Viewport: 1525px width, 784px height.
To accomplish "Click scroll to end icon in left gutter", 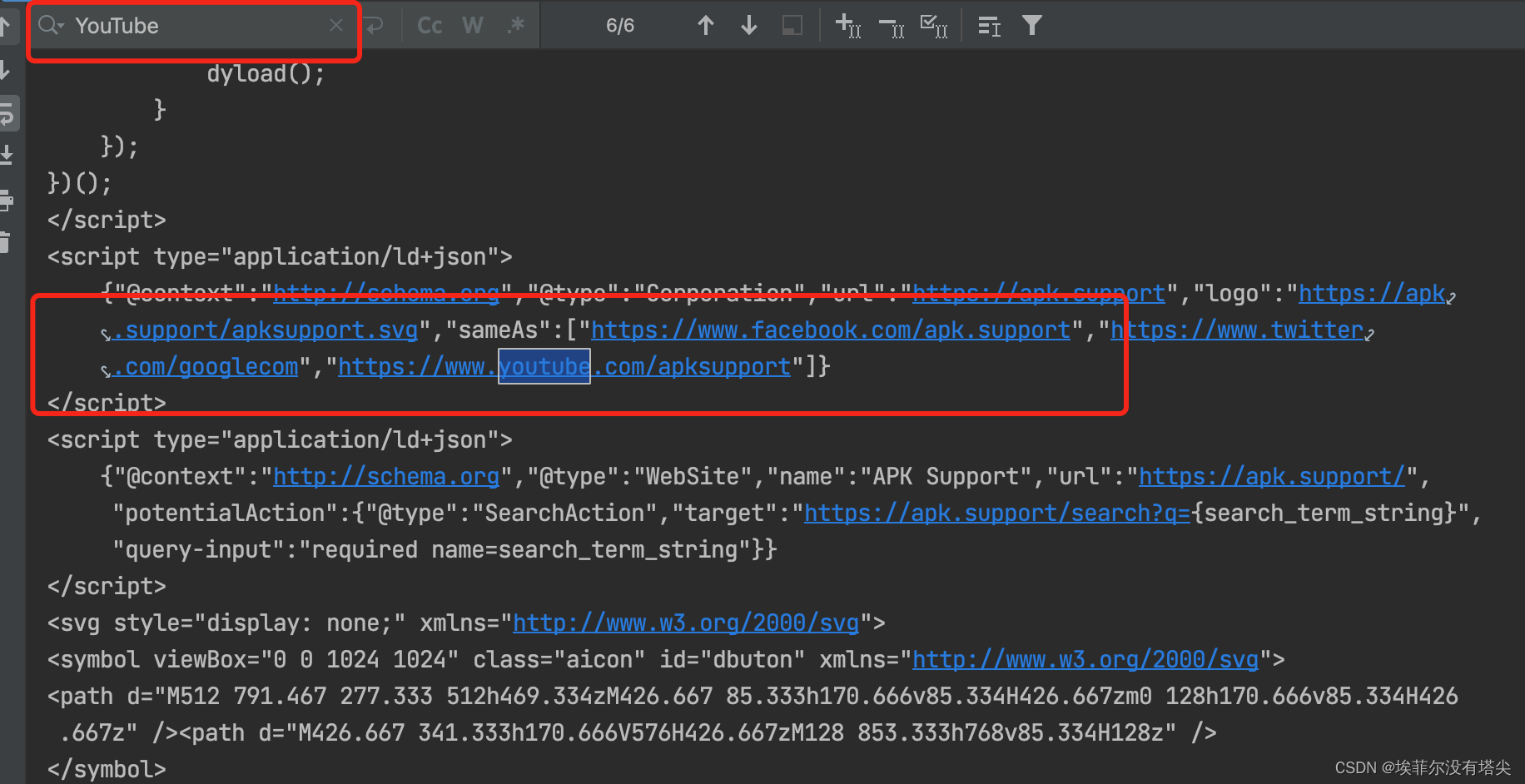I will (7, 155).
